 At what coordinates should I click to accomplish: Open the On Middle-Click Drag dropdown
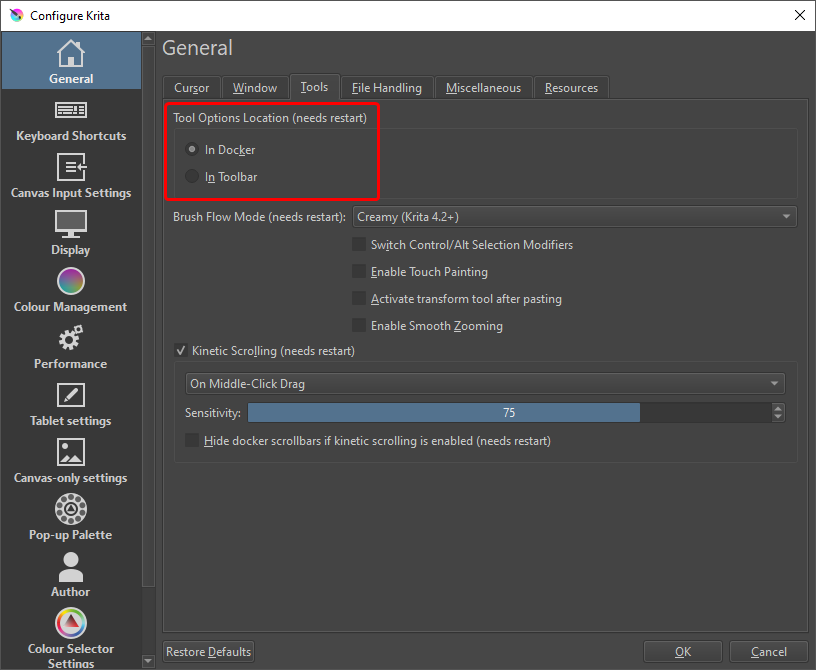pyautogui.click(x=485, y=384)
